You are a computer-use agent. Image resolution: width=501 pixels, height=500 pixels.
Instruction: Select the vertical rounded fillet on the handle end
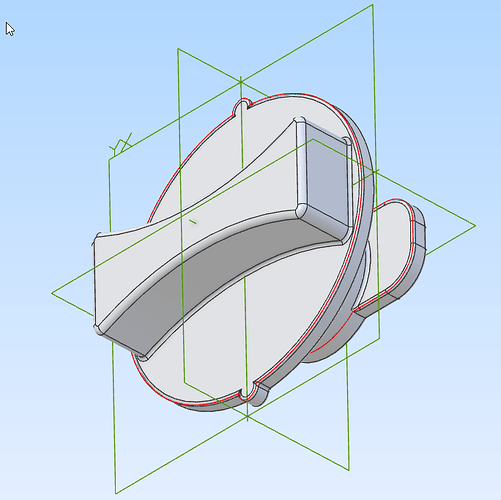[x=301, y=167]
